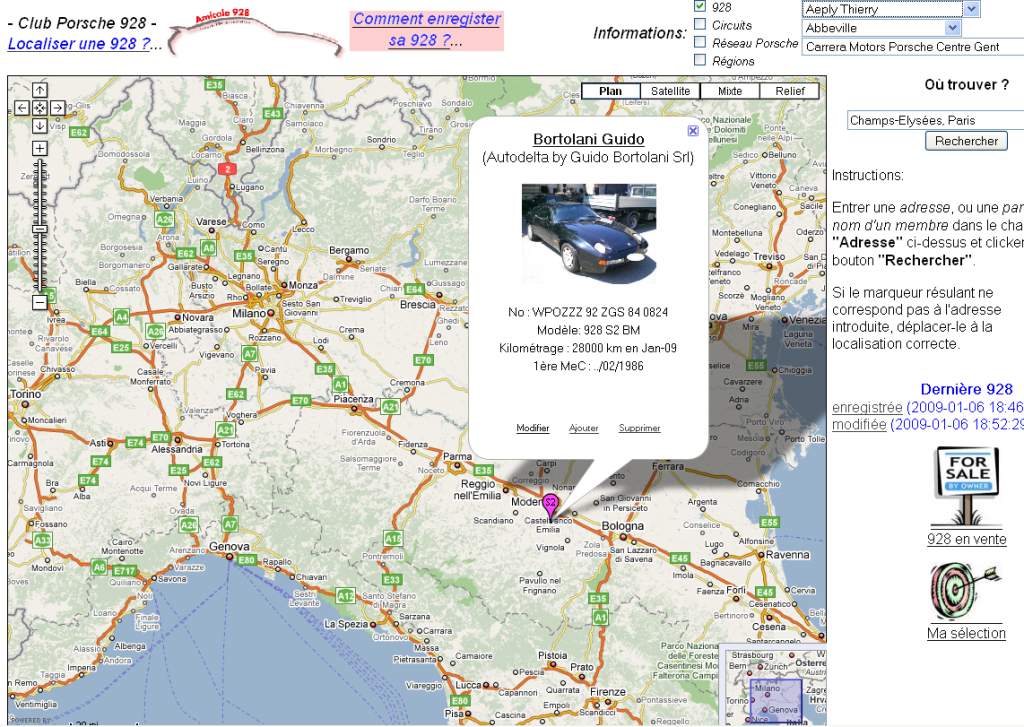
Task: Enable the Régions checkbox
Action: (x=700, y=60)
